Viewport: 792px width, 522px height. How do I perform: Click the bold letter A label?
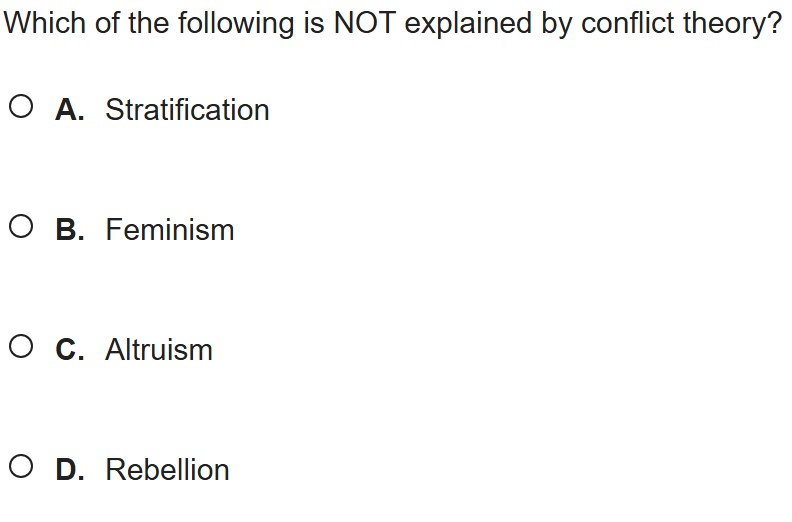(70, 110)
